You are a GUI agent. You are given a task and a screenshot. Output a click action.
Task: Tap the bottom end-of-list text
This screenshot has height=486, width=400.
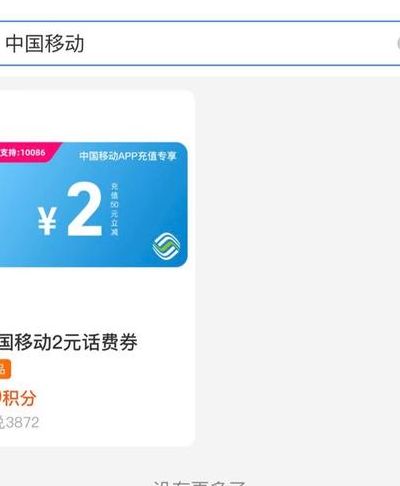199,483
